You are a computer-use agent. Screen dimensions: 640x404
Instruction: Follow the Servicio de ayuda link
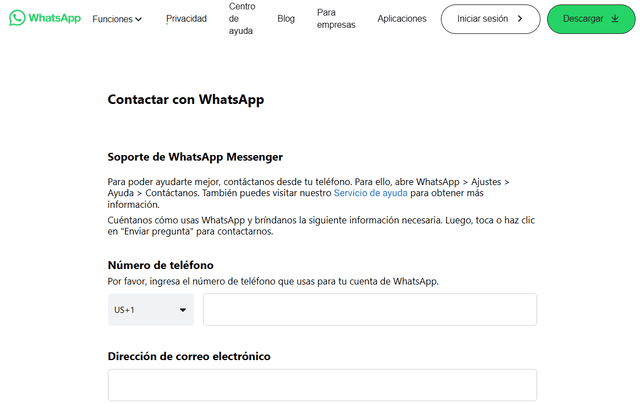coord(370,195)
